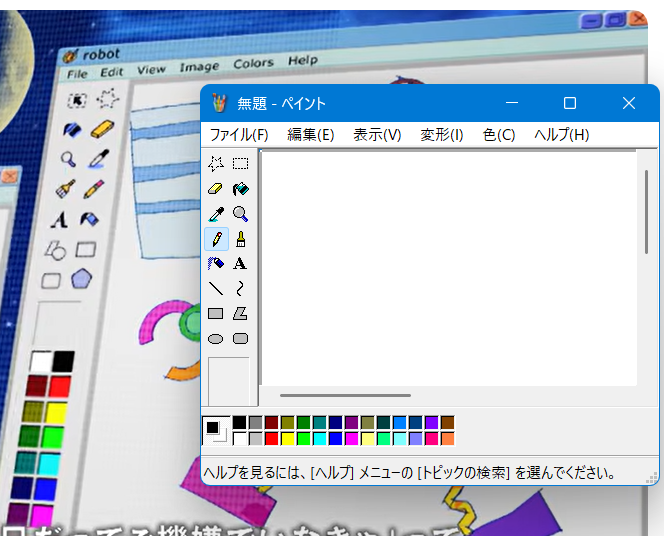This screenshot has width=664, height=536.
Task: Click the foreground/background color indicator box
Action: coord(216,431)
